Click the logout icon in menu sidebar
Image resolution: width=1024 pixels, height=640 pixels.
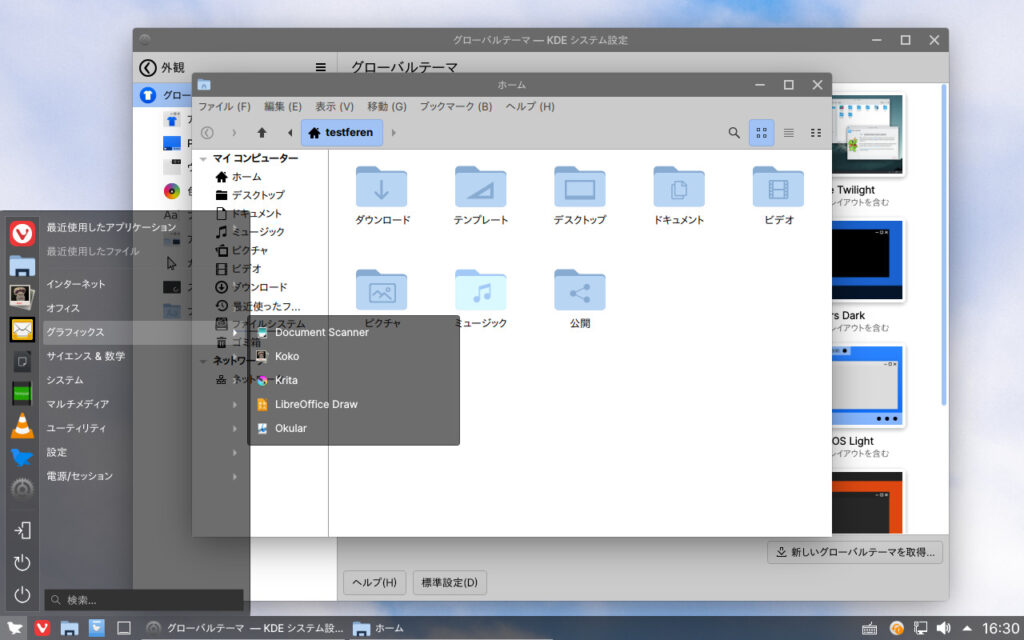(22, 530)
